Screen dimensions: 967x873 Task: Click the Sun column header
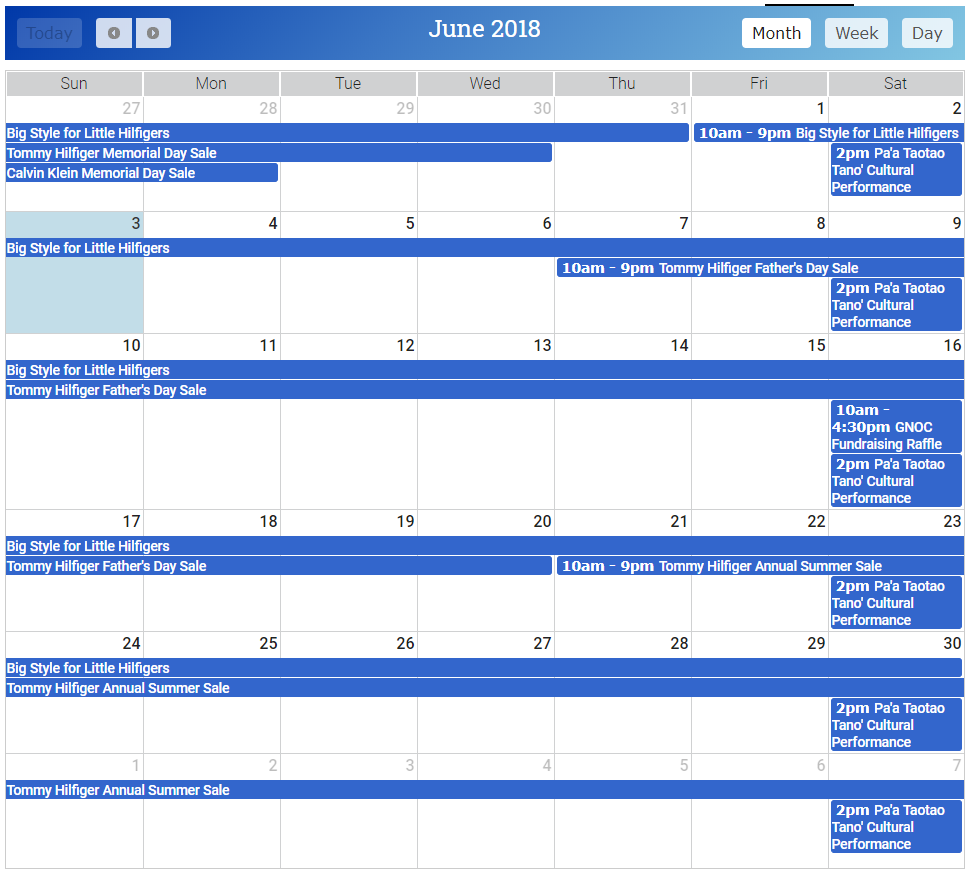74,83
